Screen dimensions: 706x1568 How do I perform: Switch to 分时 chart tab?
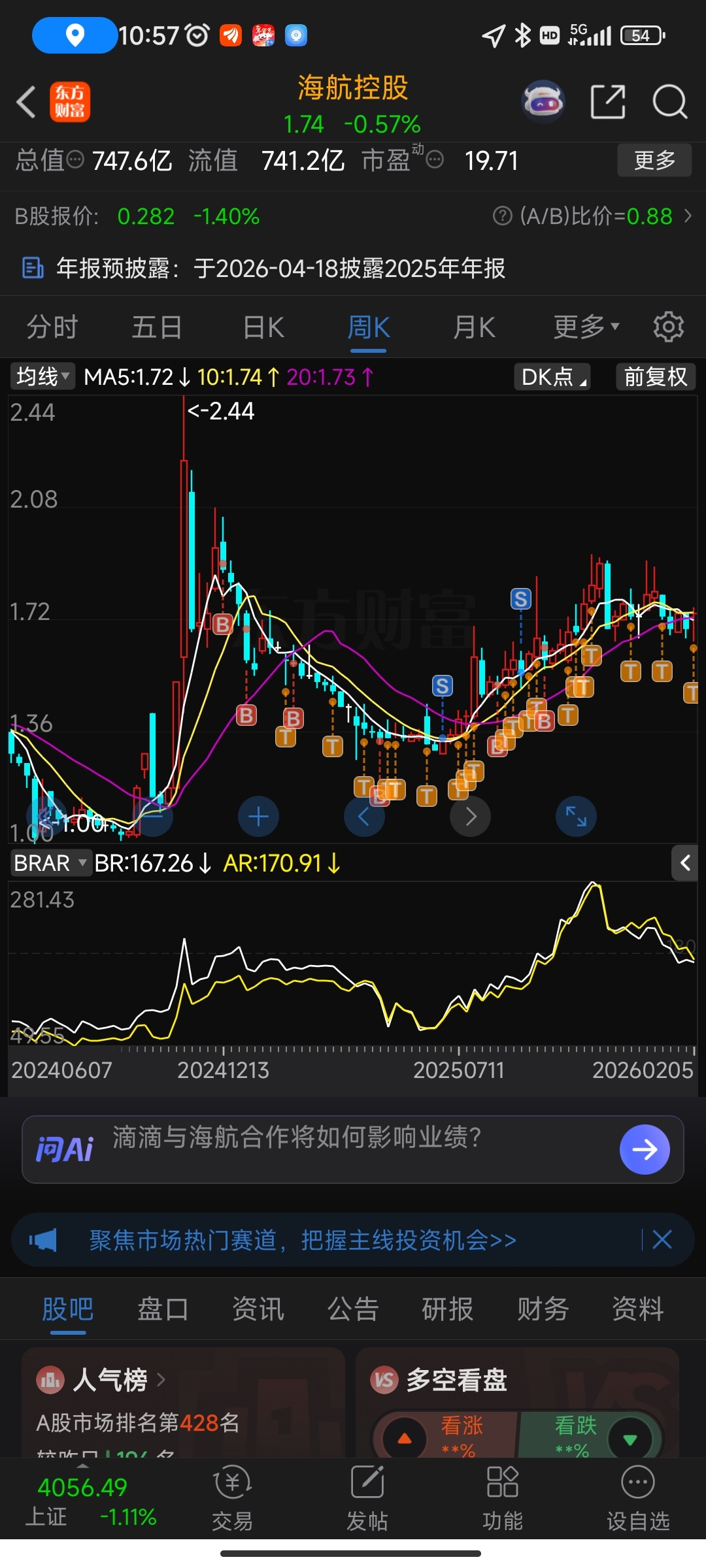click(52, 327)
